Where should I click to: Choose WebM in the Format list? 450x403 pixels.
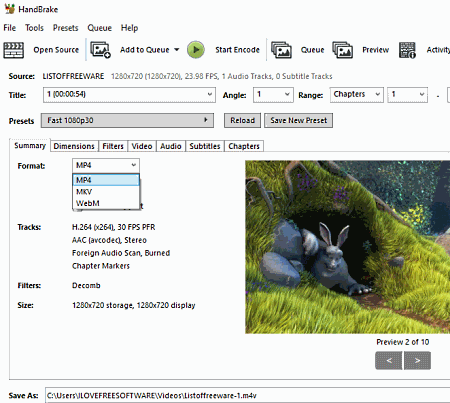106,203
